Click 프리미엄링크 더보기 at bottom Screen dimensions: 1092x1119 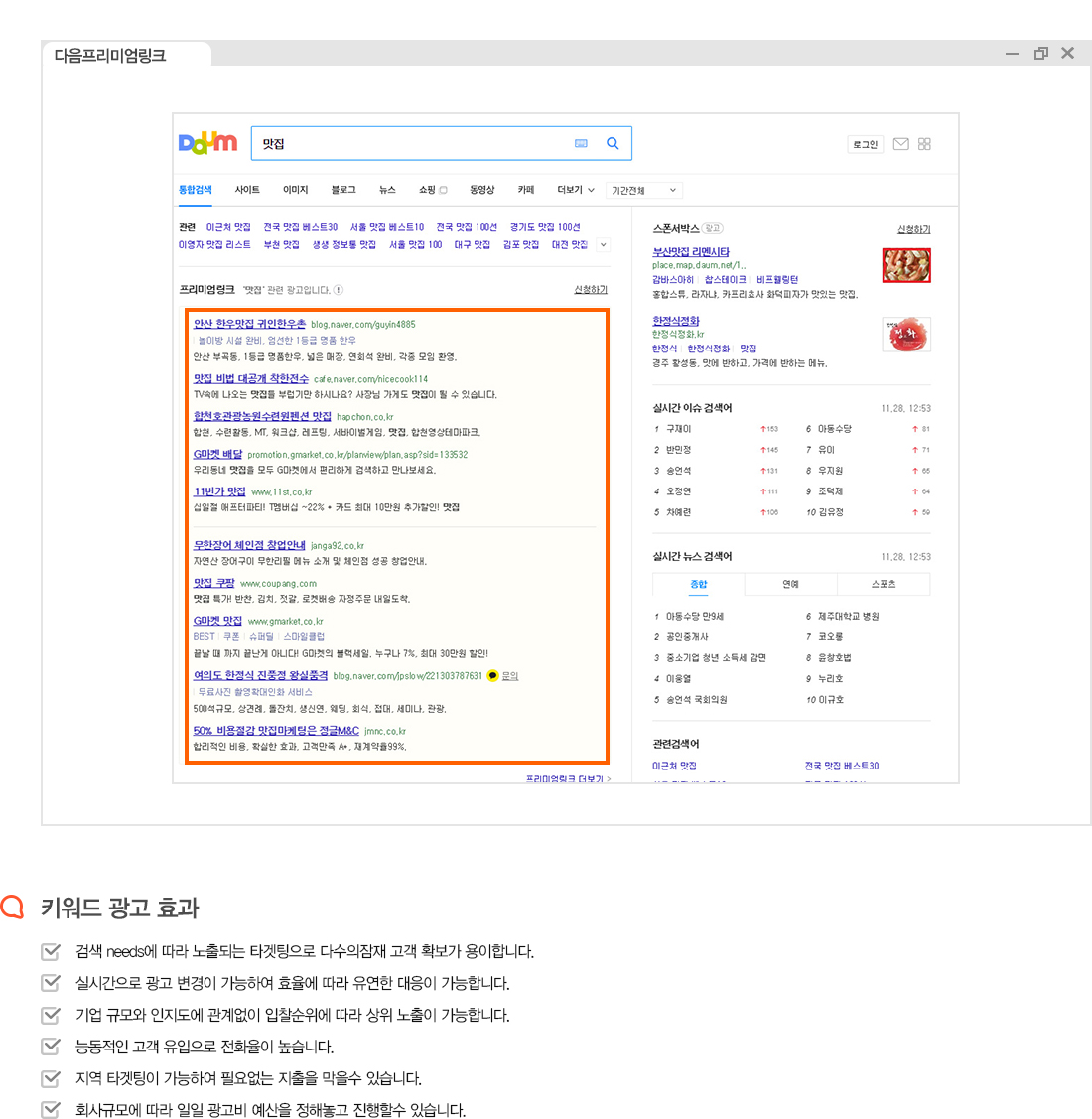pos(568,778)
